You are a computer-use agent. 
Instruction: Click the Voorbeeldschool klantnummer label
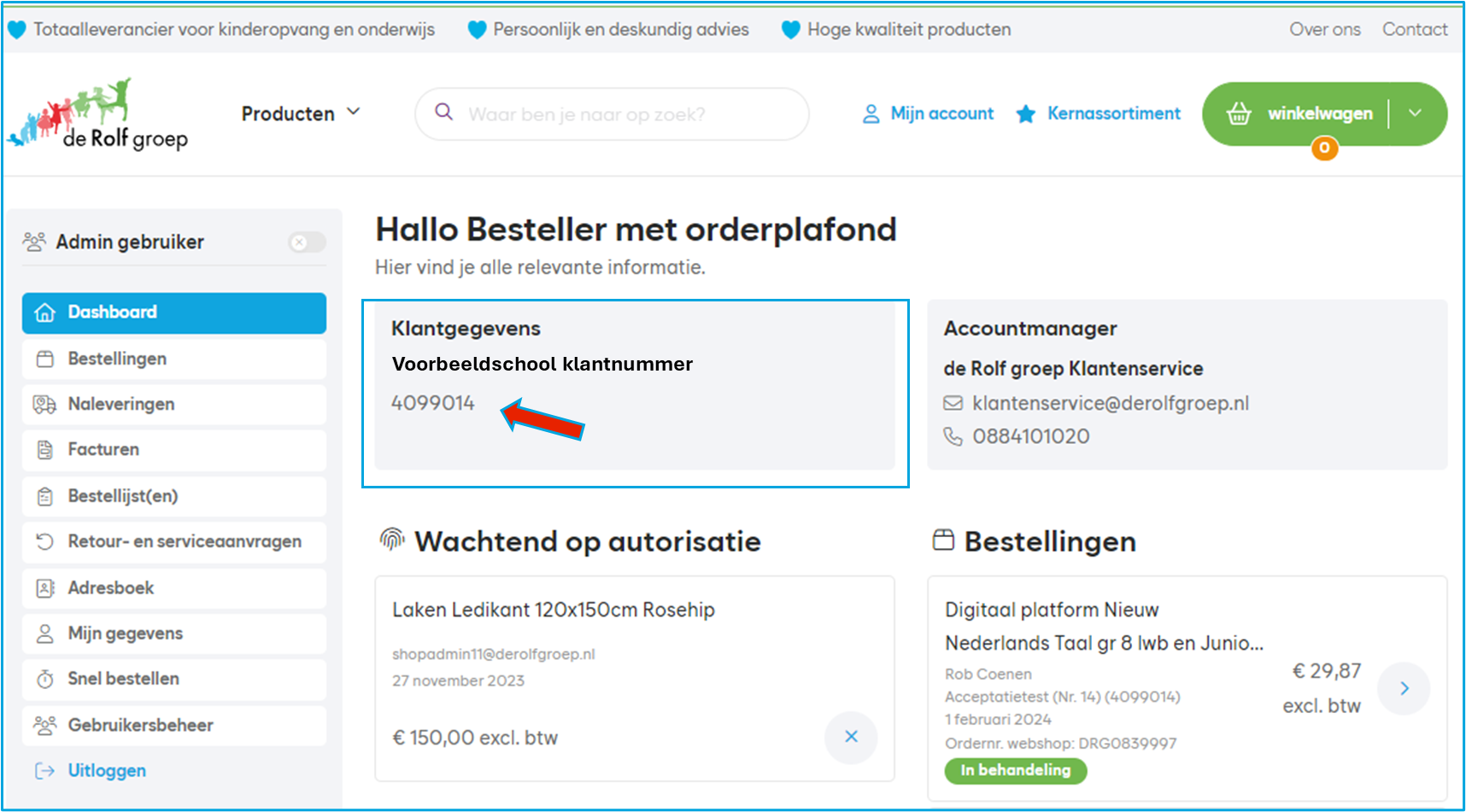click(542, 365)
